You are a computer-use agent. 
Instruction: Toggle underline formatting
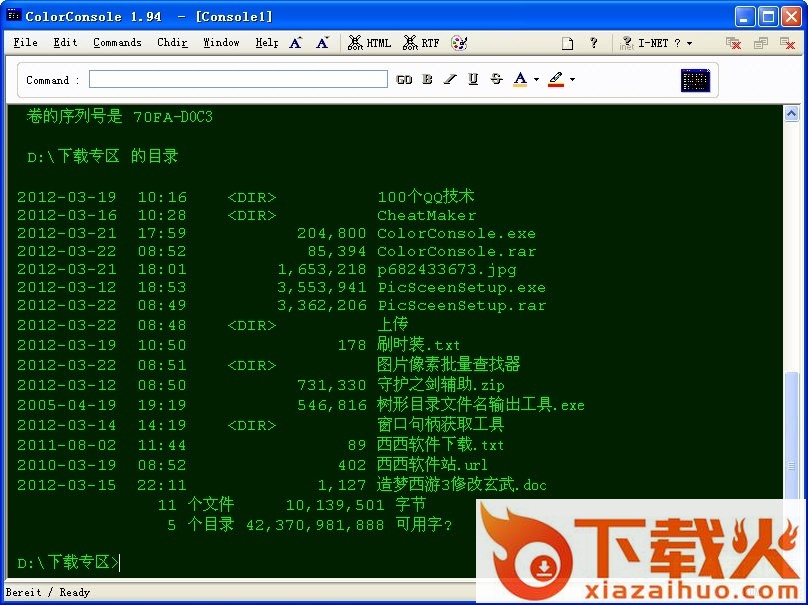[x=473, y=79]
